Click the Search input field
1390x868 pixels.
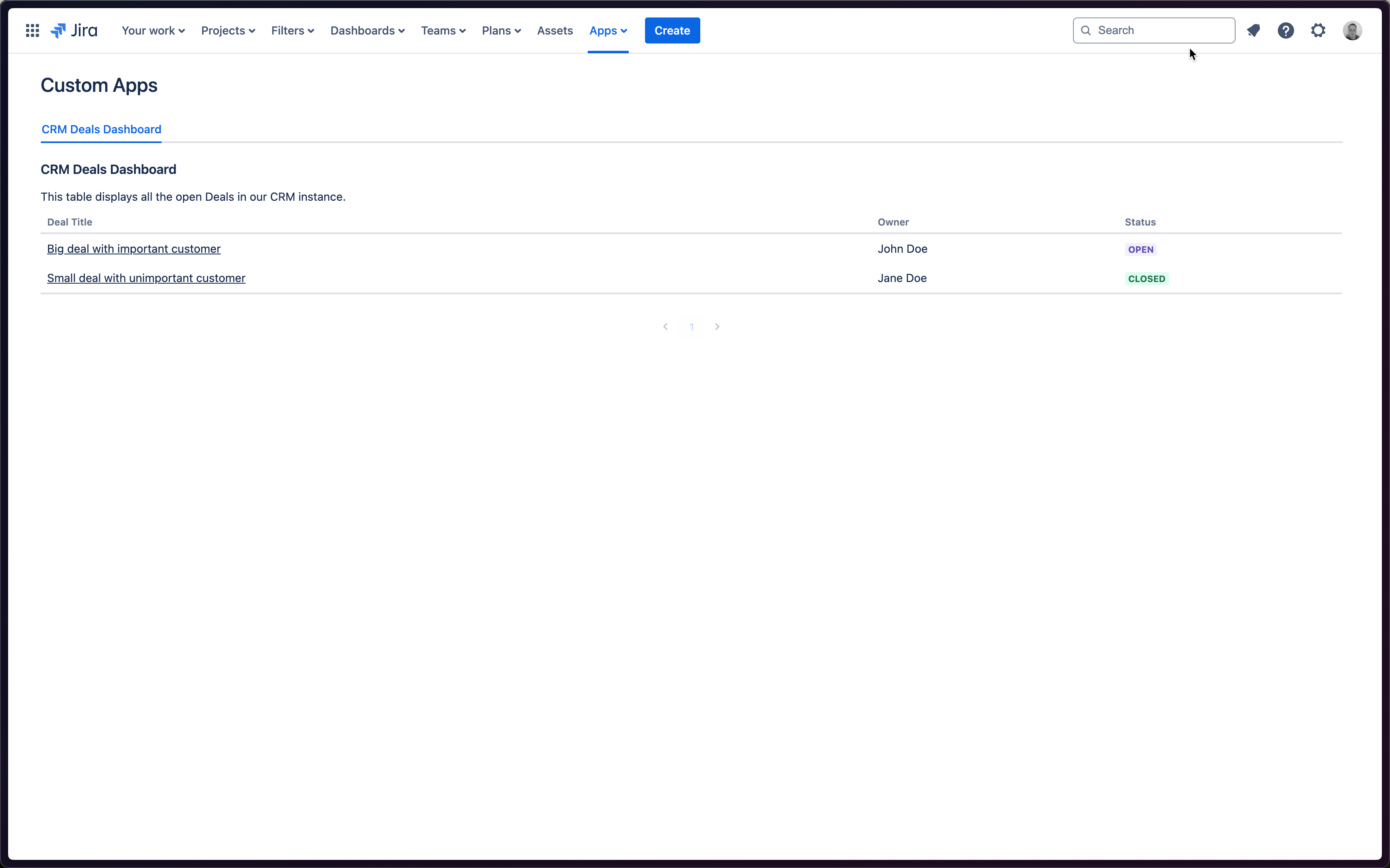(x=1153, y=30)
